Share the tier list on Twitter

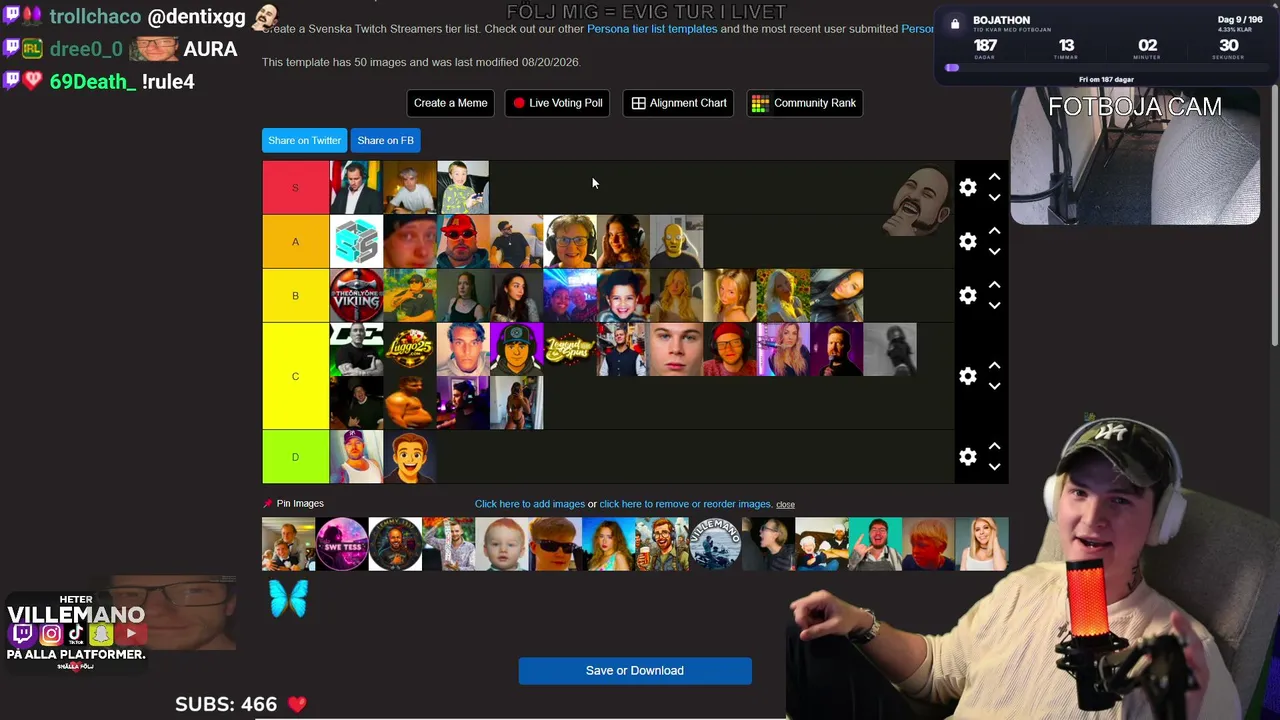304,140
